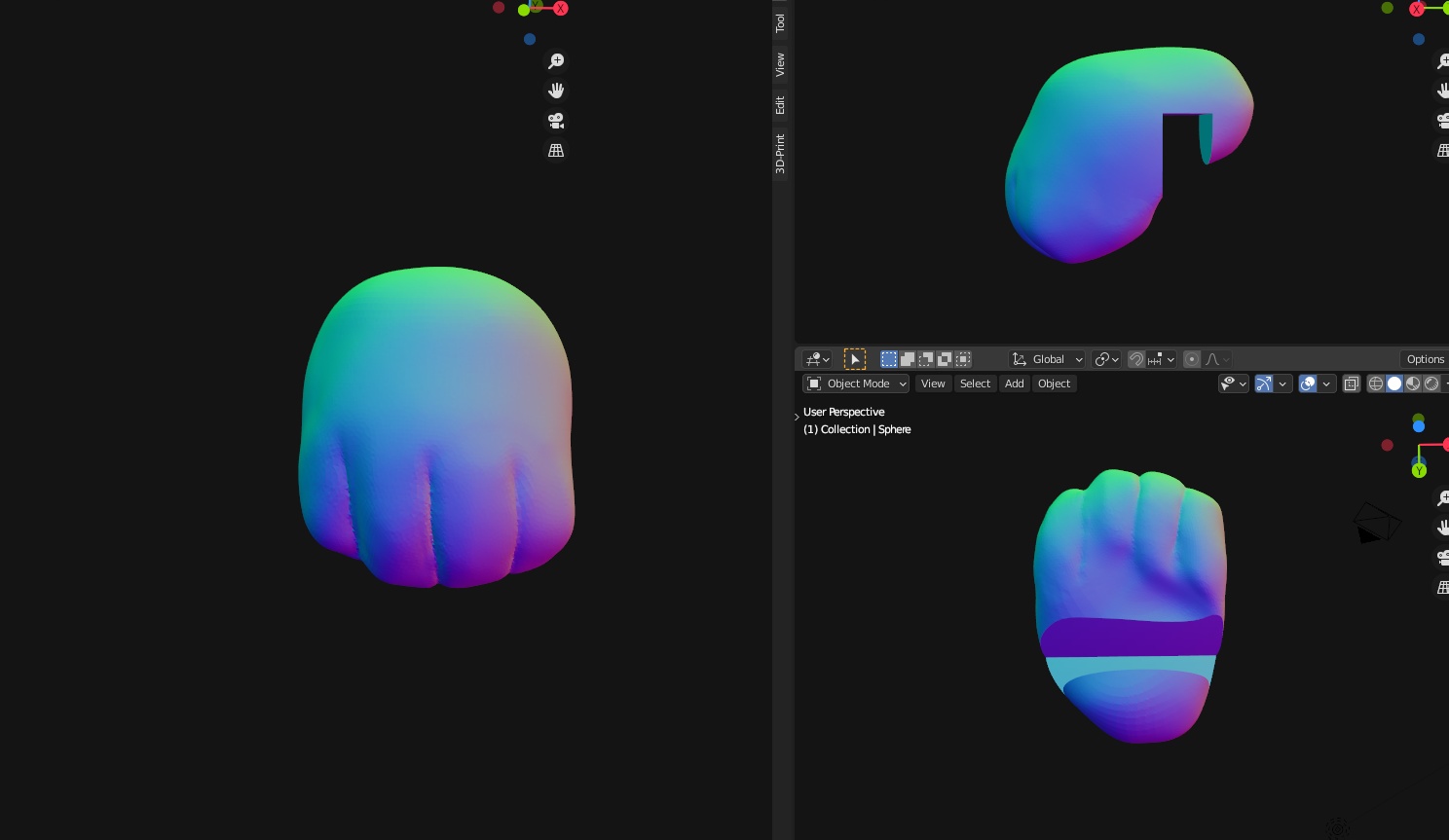Choose the extend selection mode icon
Image resolution: width=1449 pixels, height=840 pixels.
tap(908, 359)
